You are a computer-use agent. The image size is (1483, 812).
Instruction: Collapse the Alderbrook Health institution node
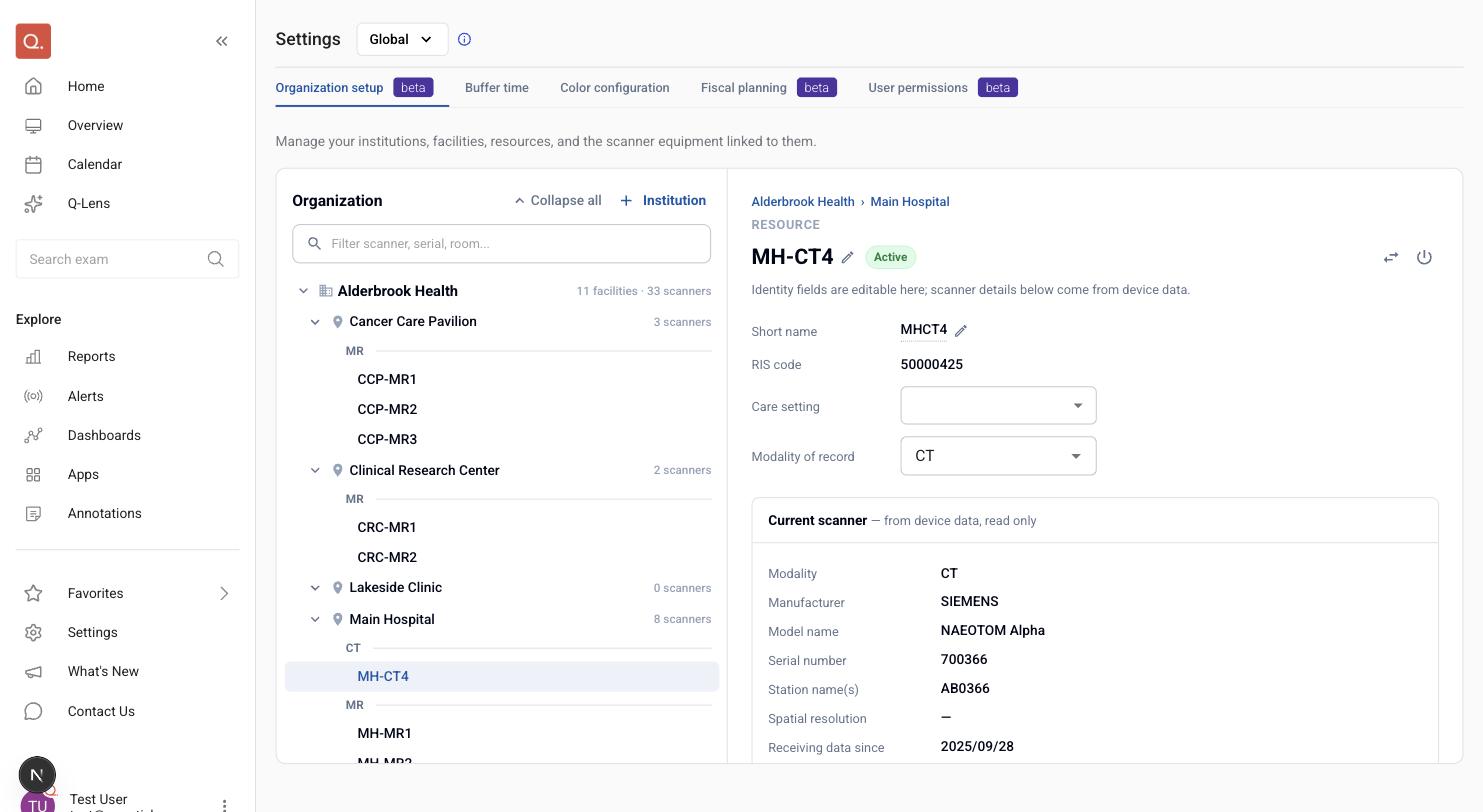tap(303, 291)
